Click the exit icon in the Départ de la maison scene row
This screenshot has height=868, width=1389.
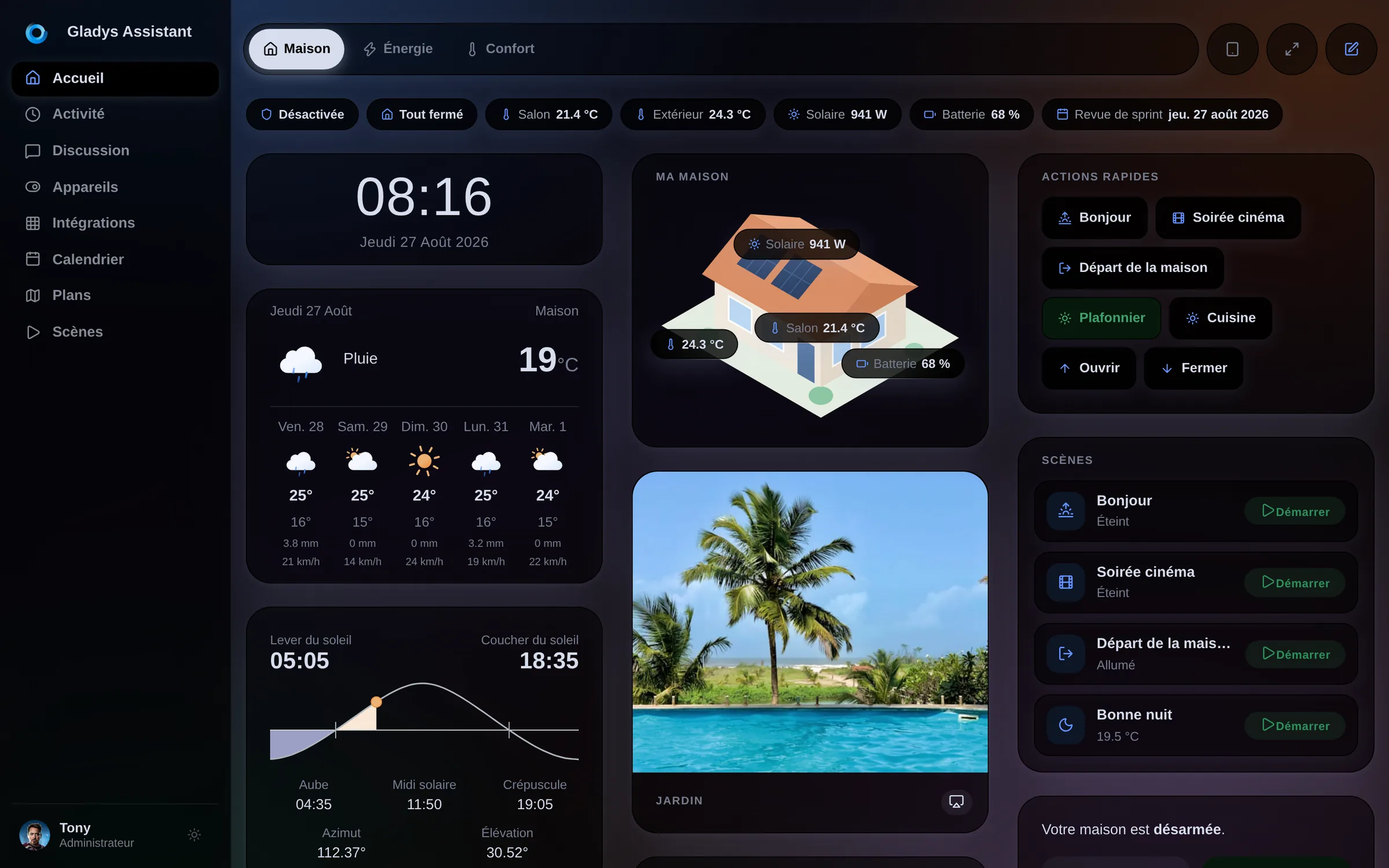1065,653
